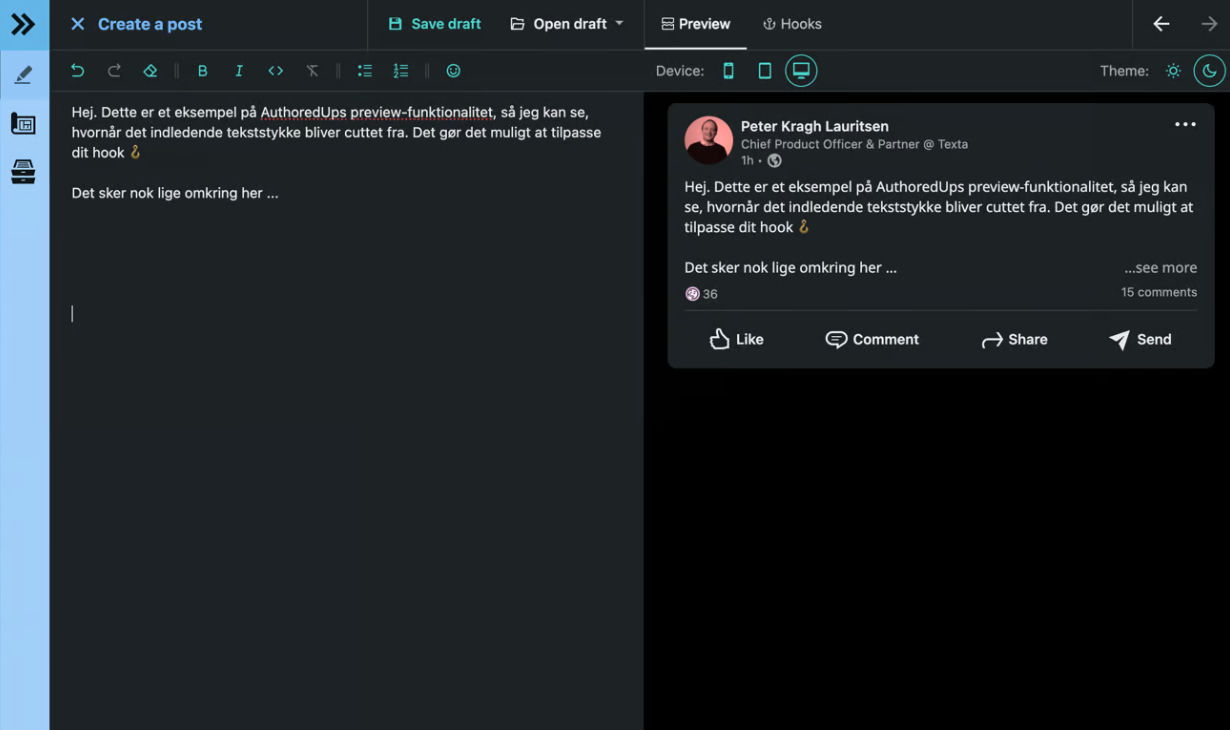Select the Preview tab
This screenshot has height=730, width=1230.
(x=696, y=24)
